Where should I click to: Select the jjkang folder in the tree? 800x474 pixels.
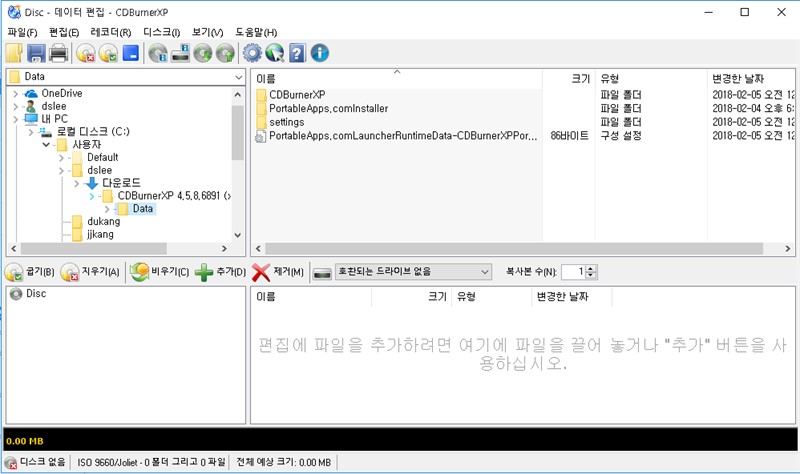[x=100, y=234]
